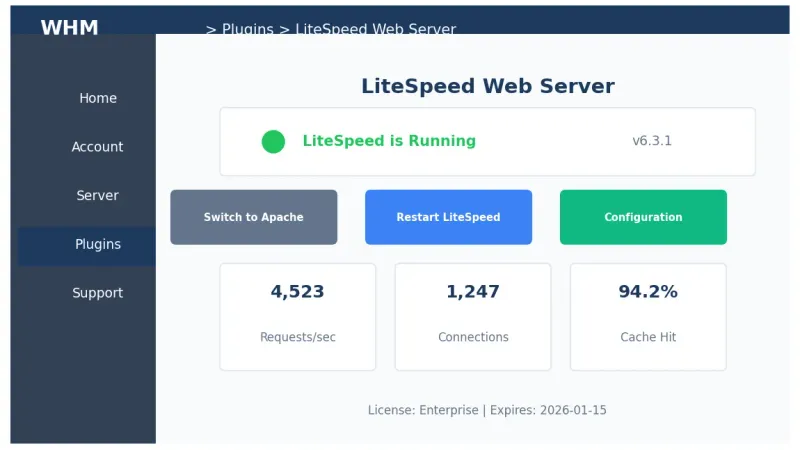Click the 4,523 Requests/sec value
Screen dimensions: 800x450
(x=297, y=291)
